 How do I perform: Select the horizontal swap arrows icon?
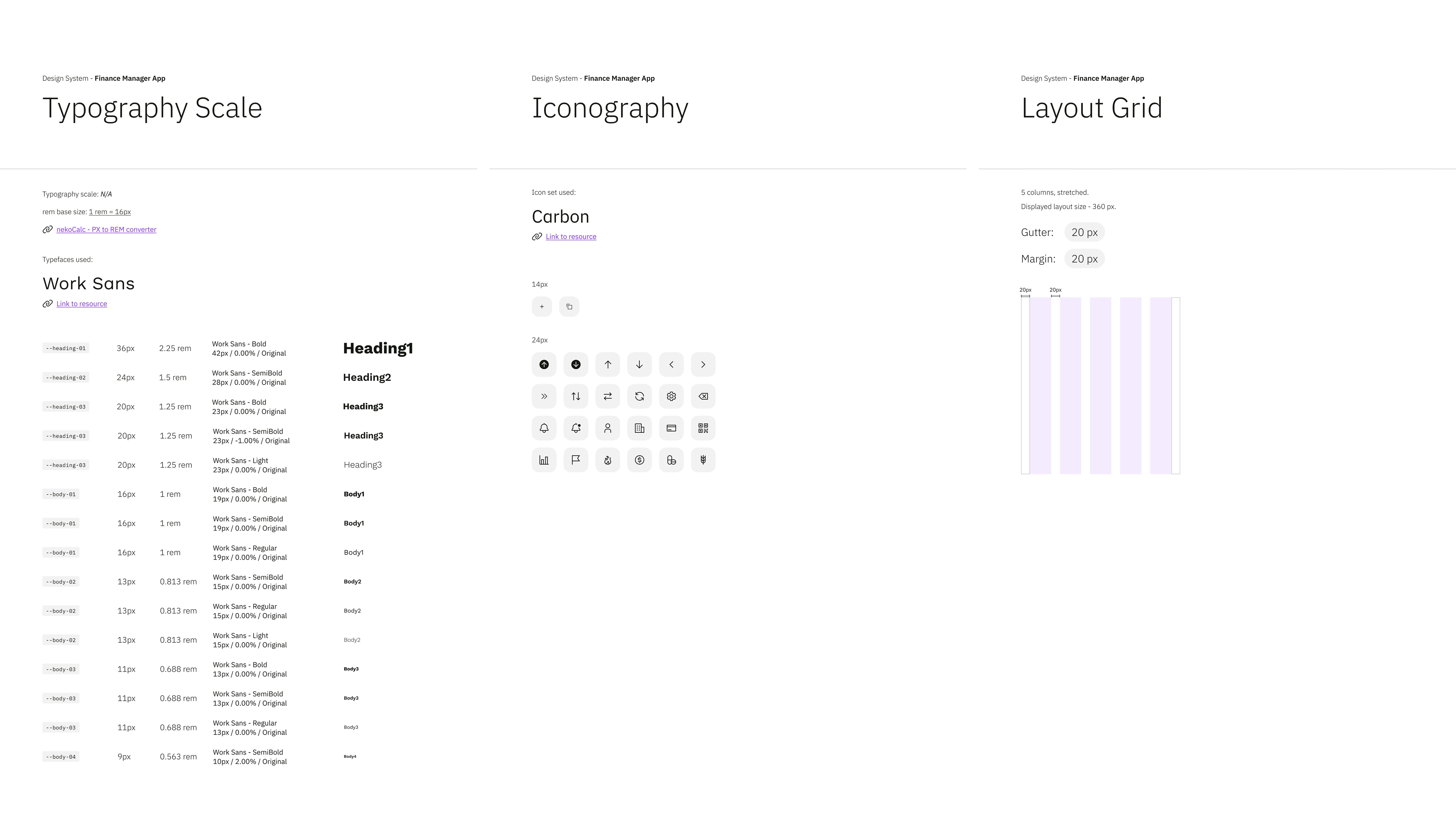608,396
